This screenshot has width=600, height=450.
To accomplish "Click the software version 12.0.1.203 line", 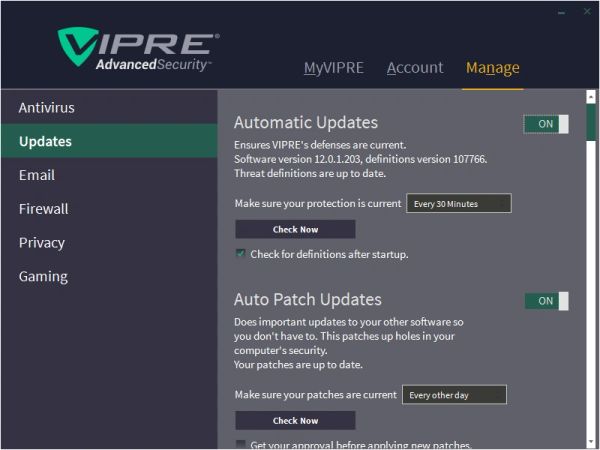I will (x=360, y=159).
